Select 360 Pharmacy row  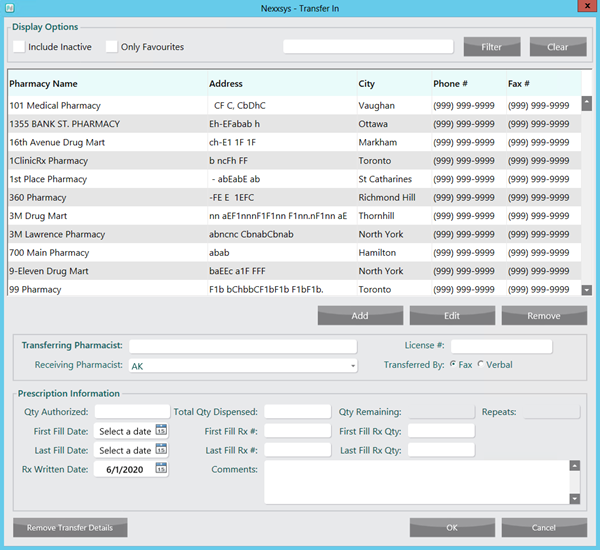coord(294,197)
